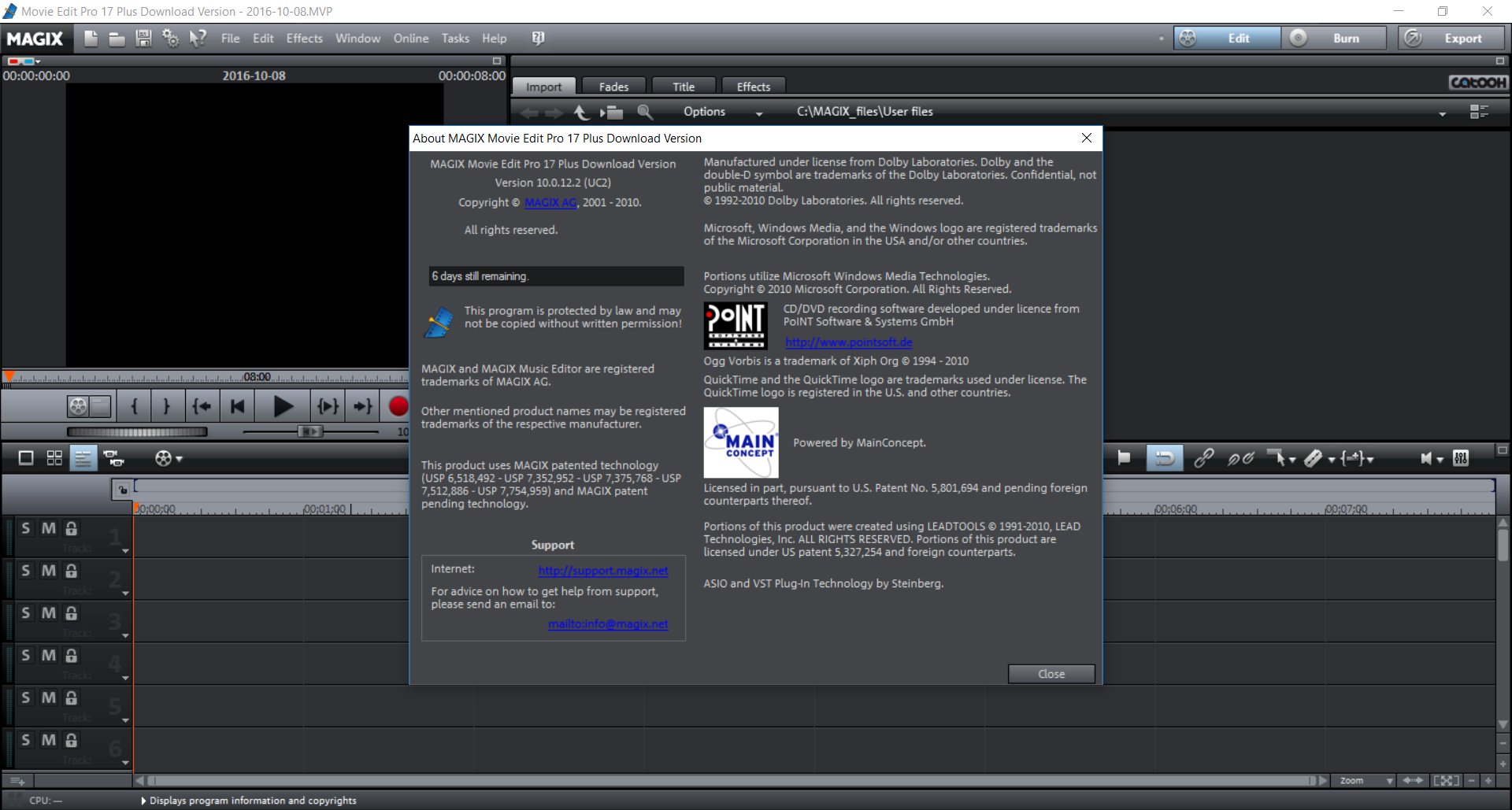Set the range in-point with the { button

[x=135, y=406]
